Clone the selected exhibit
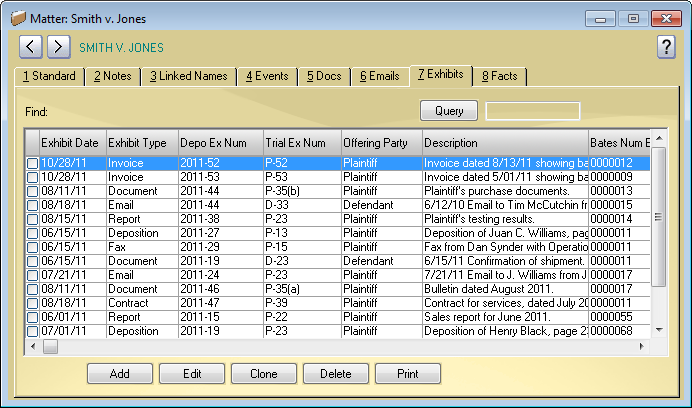Screen dimensions: 692x408 (x=264, y=374)
